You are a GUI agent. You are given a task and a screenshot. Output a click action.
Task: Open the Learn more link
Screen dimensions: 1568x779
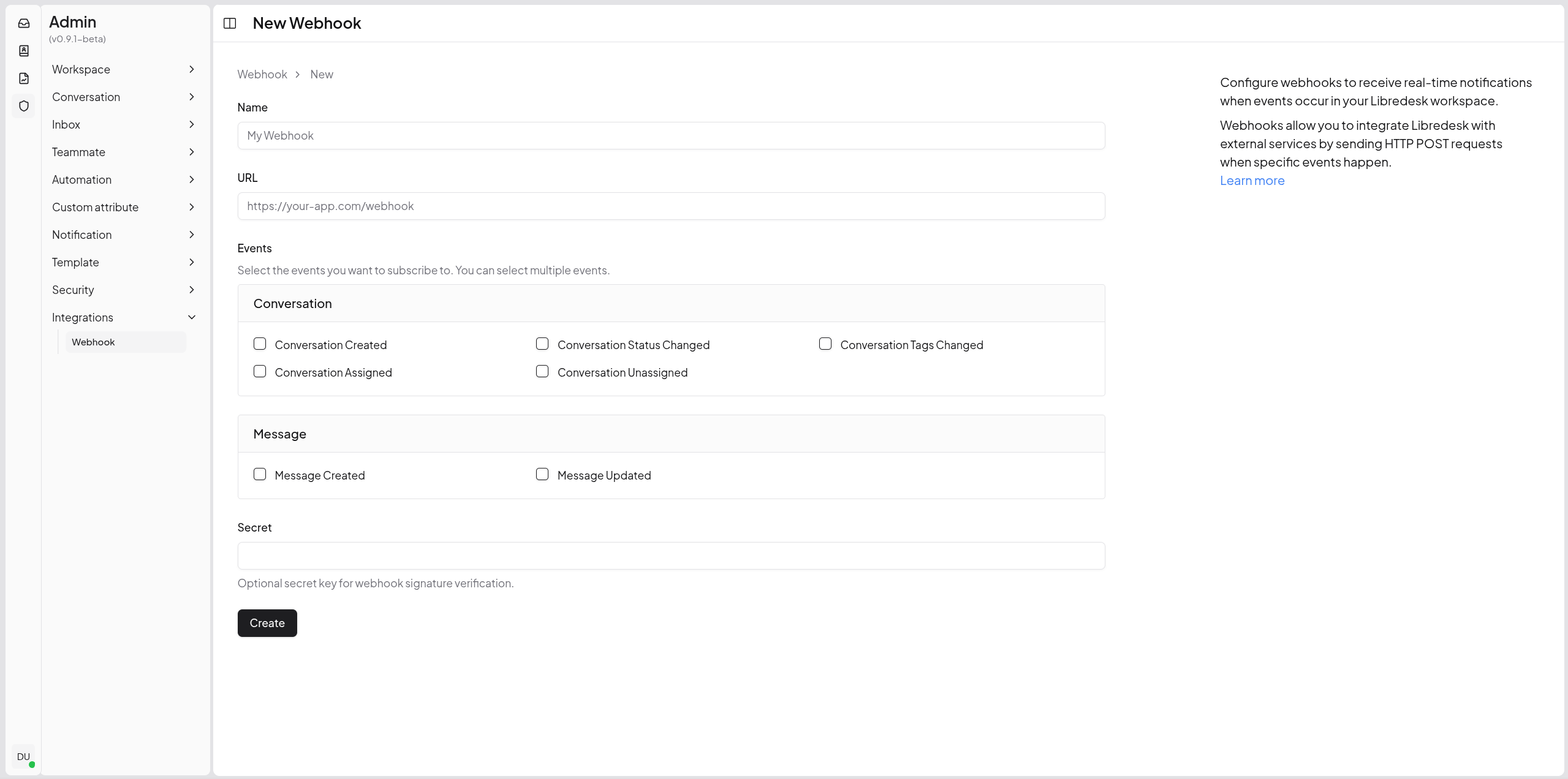(x=1252, y=181)
